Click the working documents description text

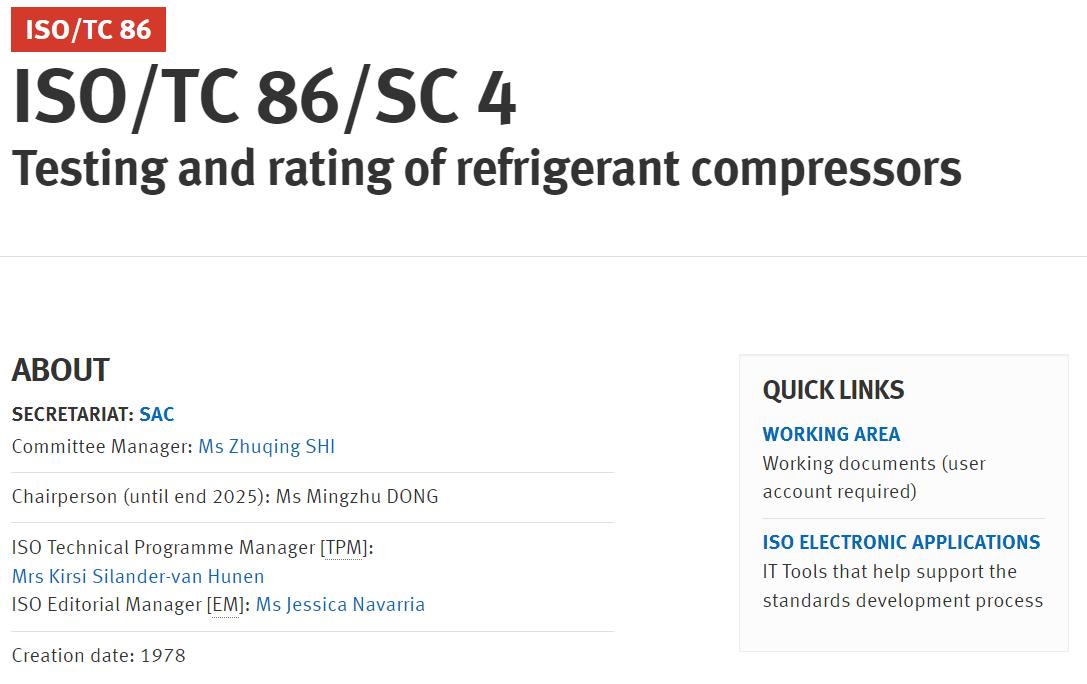874,477
